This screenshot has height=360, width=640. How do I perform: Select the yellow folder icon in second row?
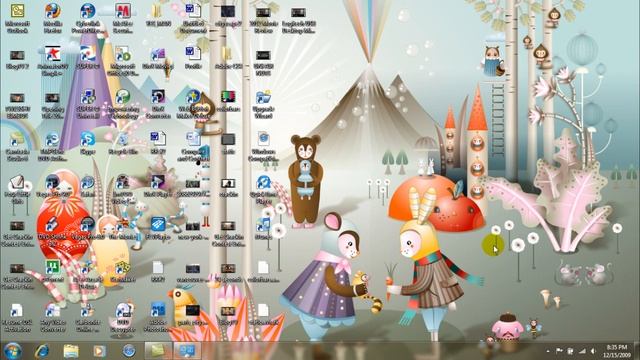tap(228, 54)
